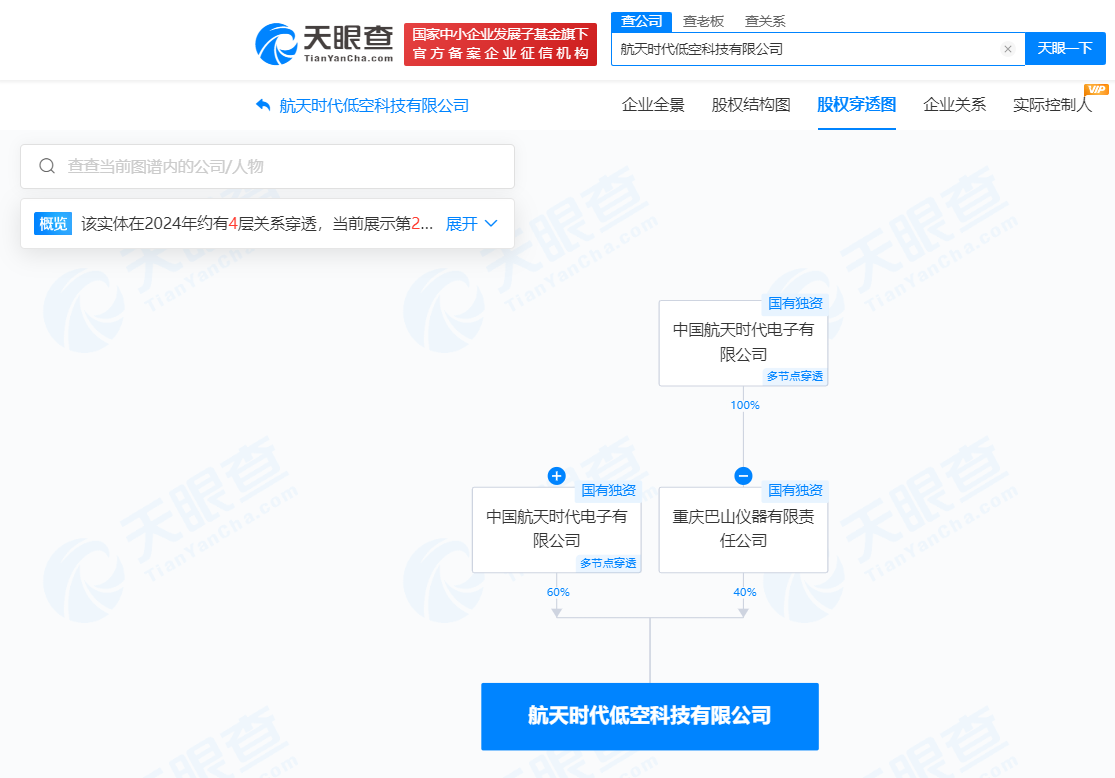Click 多节点穿透 tag on top node
1115x778 pixels.
(x=795, y=376)
